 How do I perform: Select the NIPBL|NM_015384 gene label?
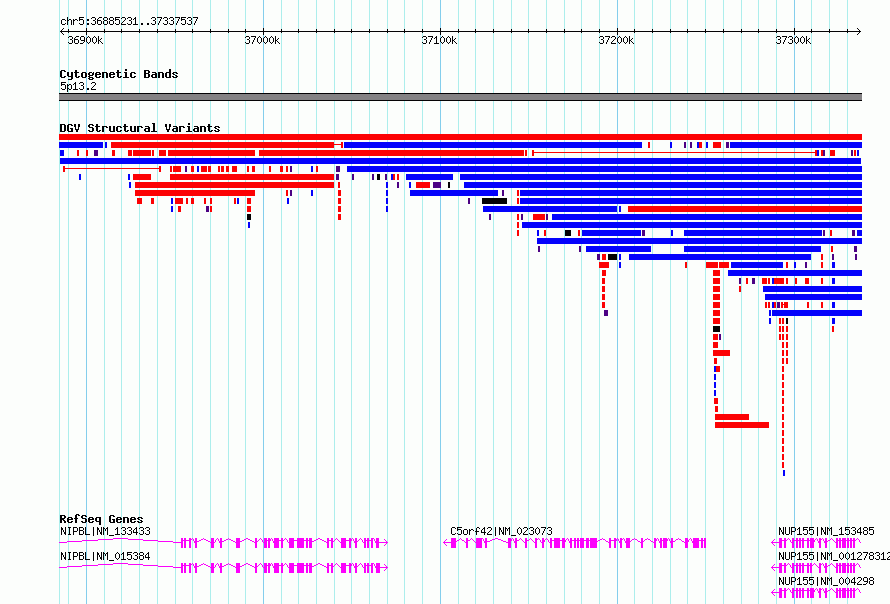click(106, 556)
